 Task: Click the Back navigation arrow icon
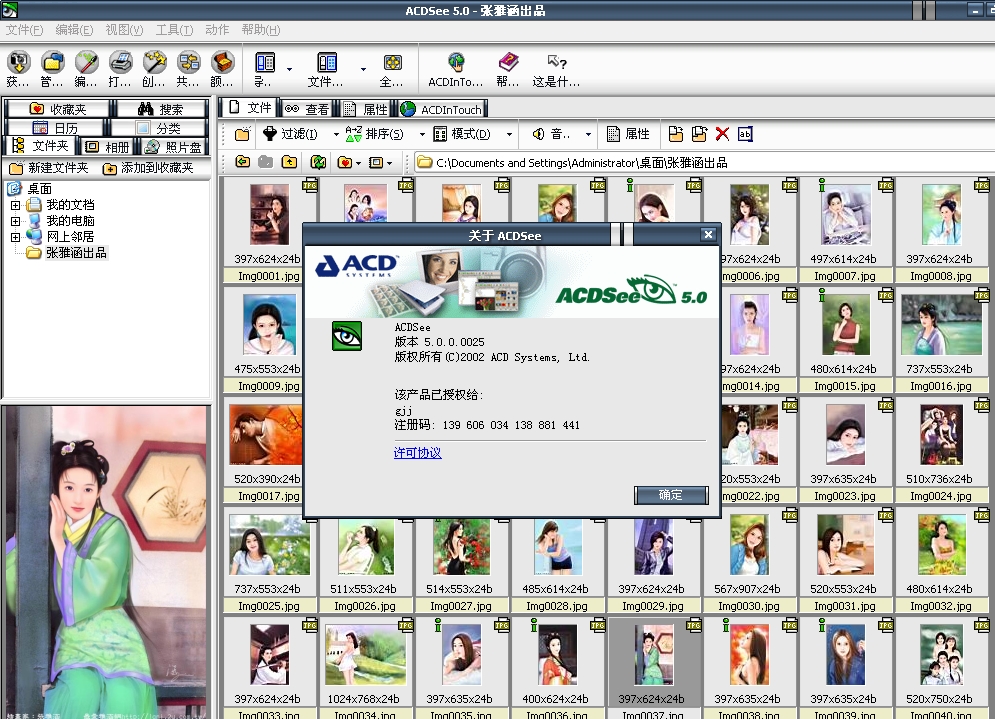pos(242,162)
